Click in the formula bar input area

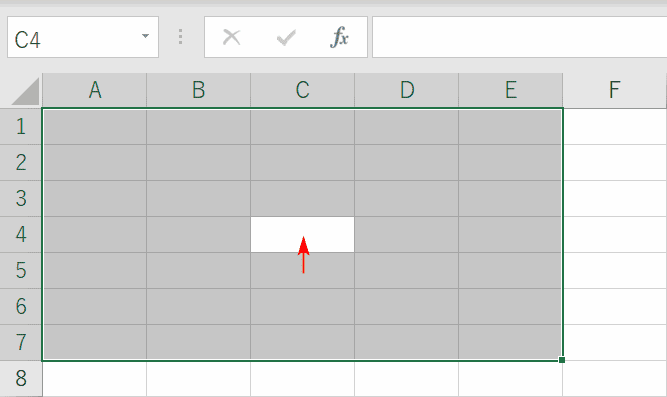519,37
